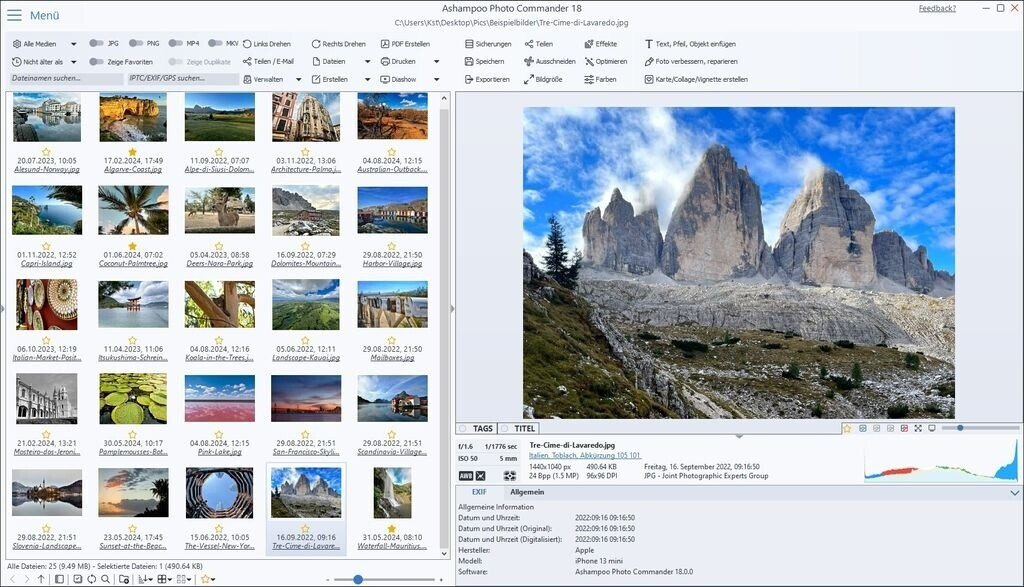1024x587 pixels.
Task: Select the Bildgröße resize tool
Action: 529,79
